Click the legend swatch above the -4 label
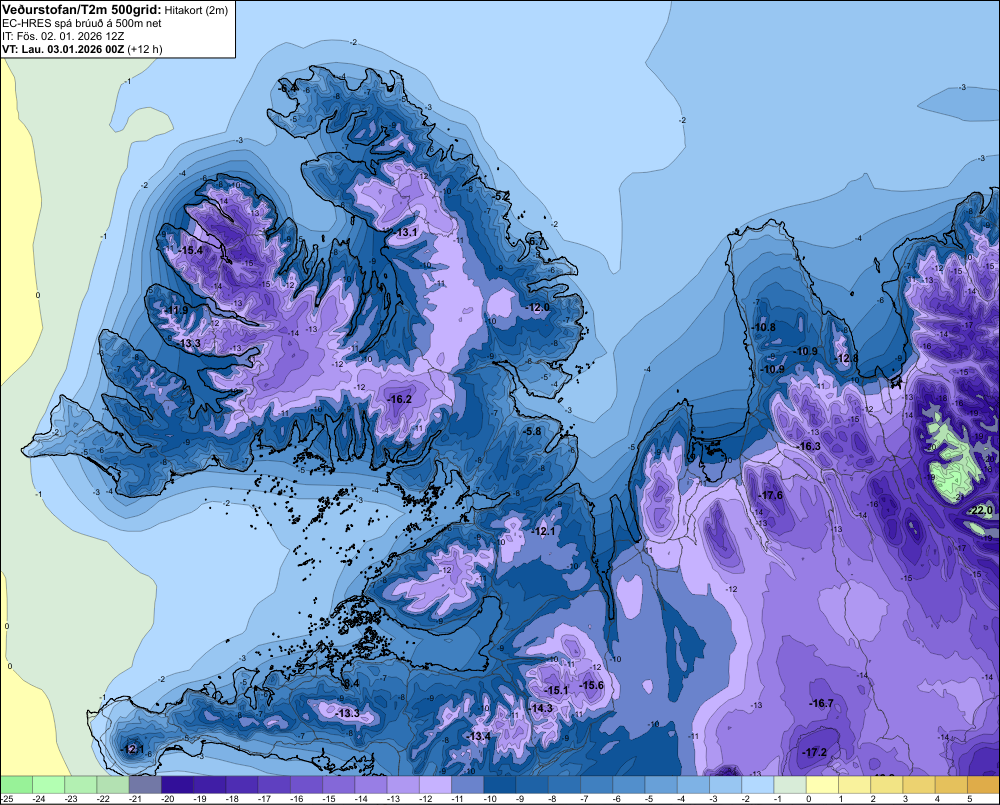Viewport: 1000px width, 805px height. tap(694, 784)
